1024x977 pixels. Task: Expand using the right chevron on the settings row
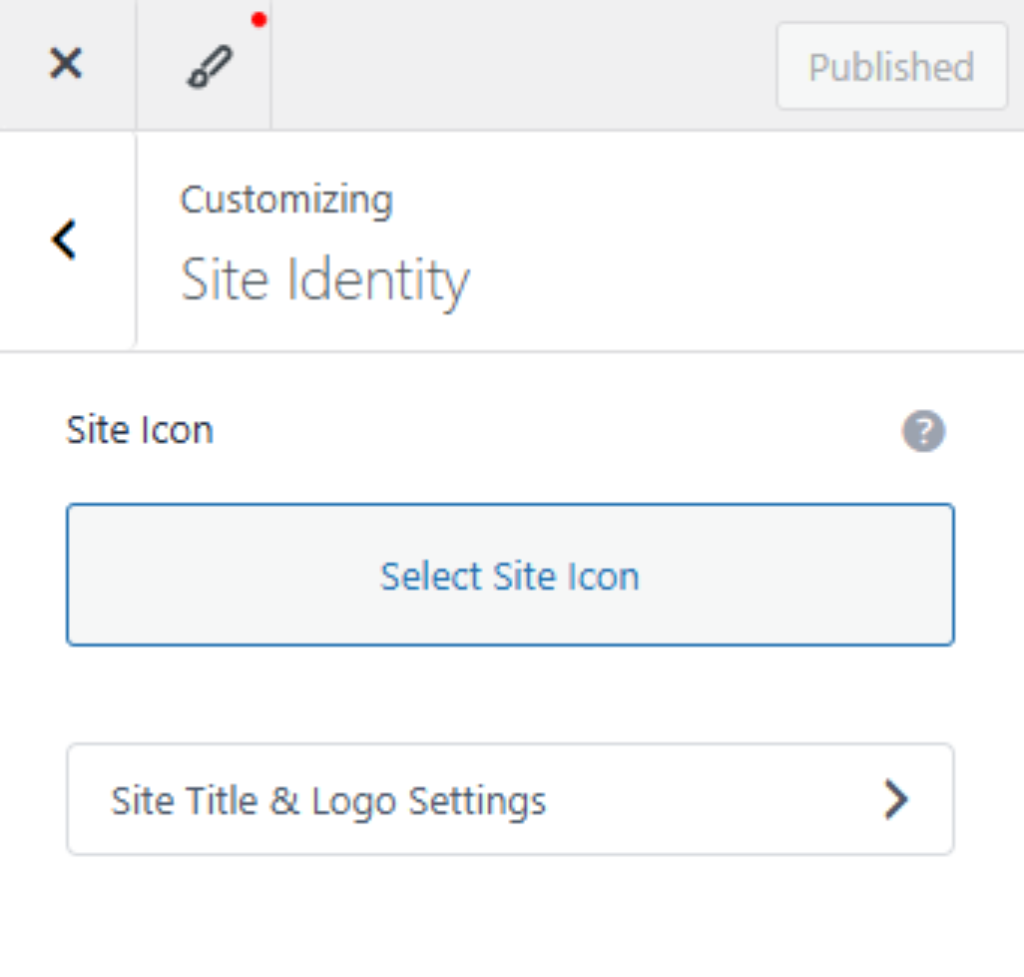896,800
